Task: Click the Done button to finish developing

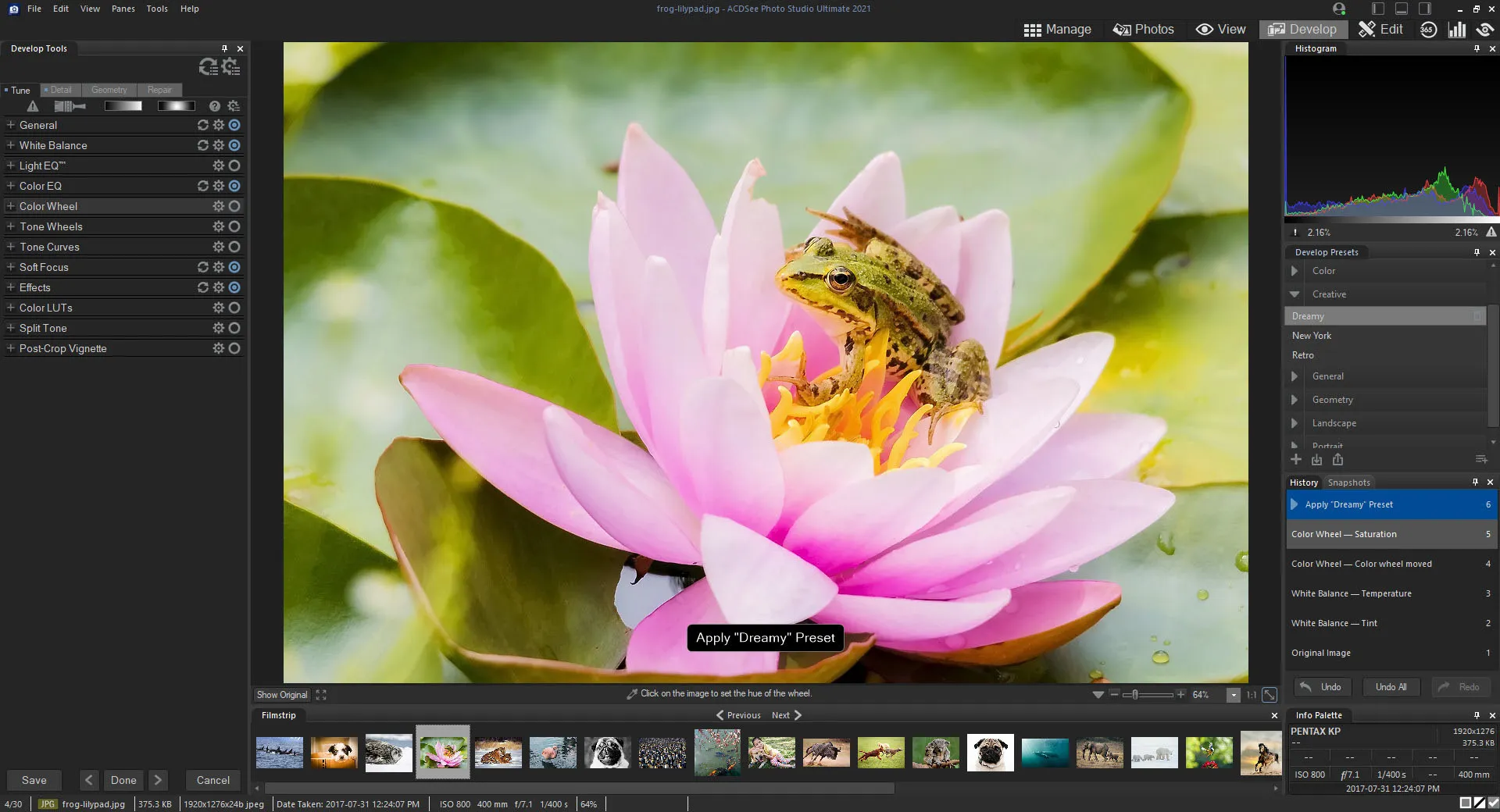Action: (x=123, y=780)
